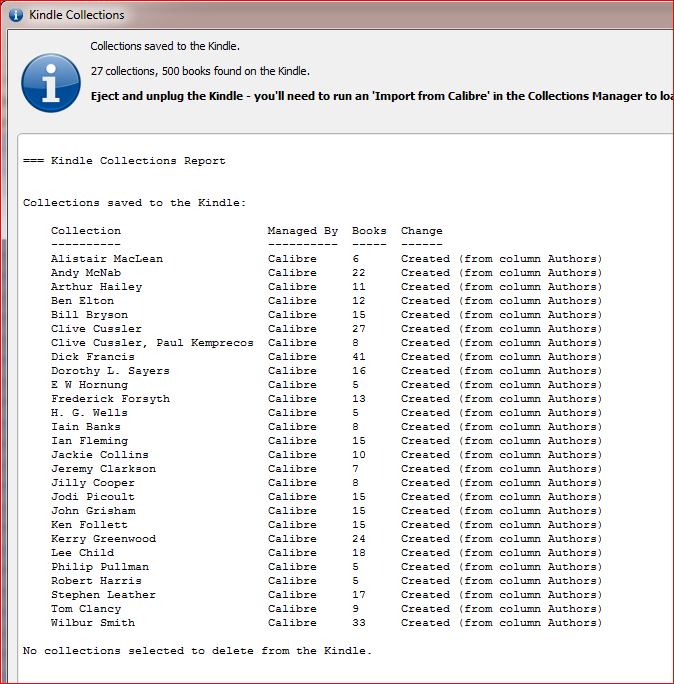The height and width of the screenshot is (684, 674).
Task: Click the 'Arthur Hailey' collection entry
Action: (x=96, y=287)
